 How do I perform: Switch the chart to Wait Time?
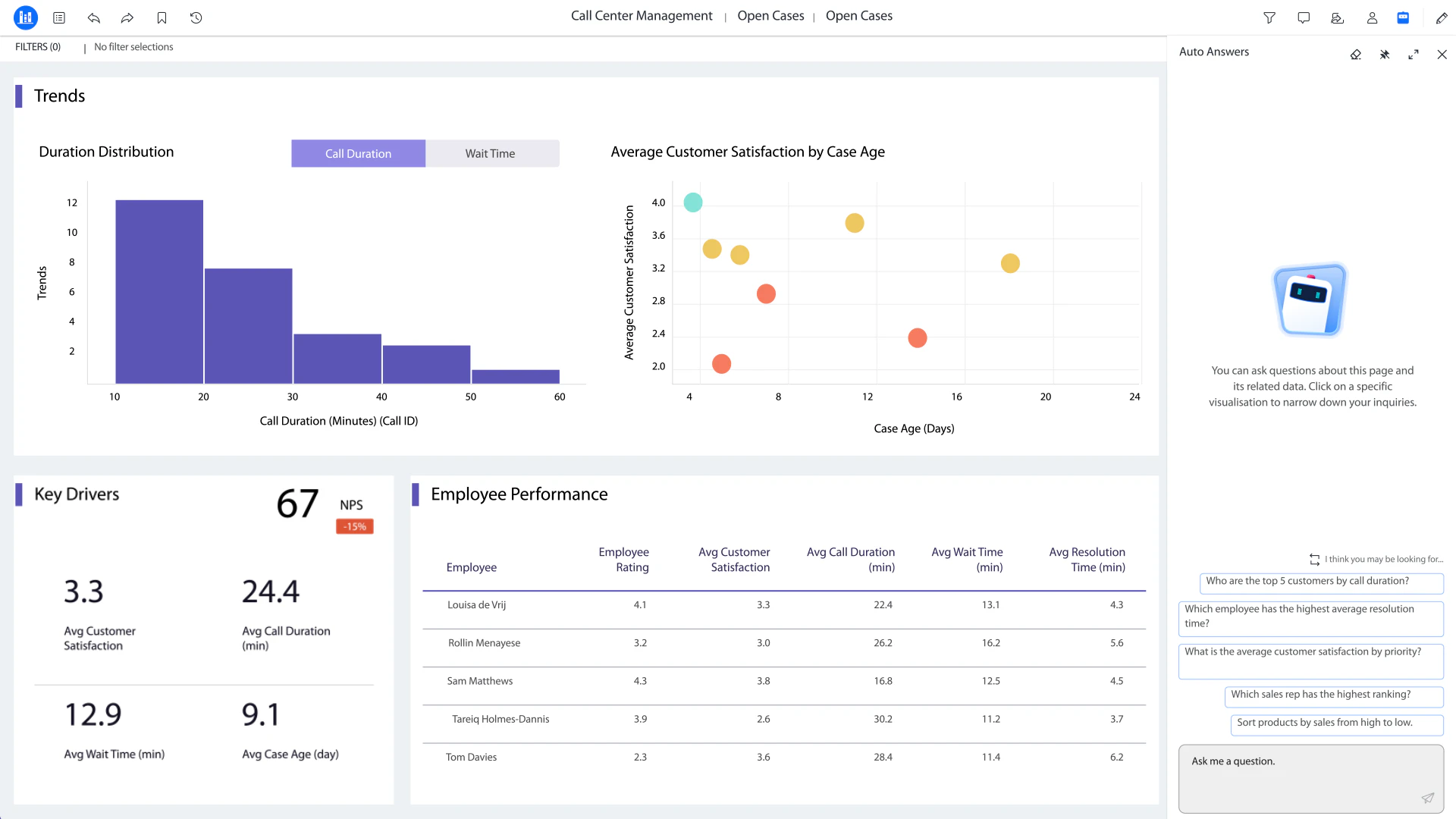(490, 153)
